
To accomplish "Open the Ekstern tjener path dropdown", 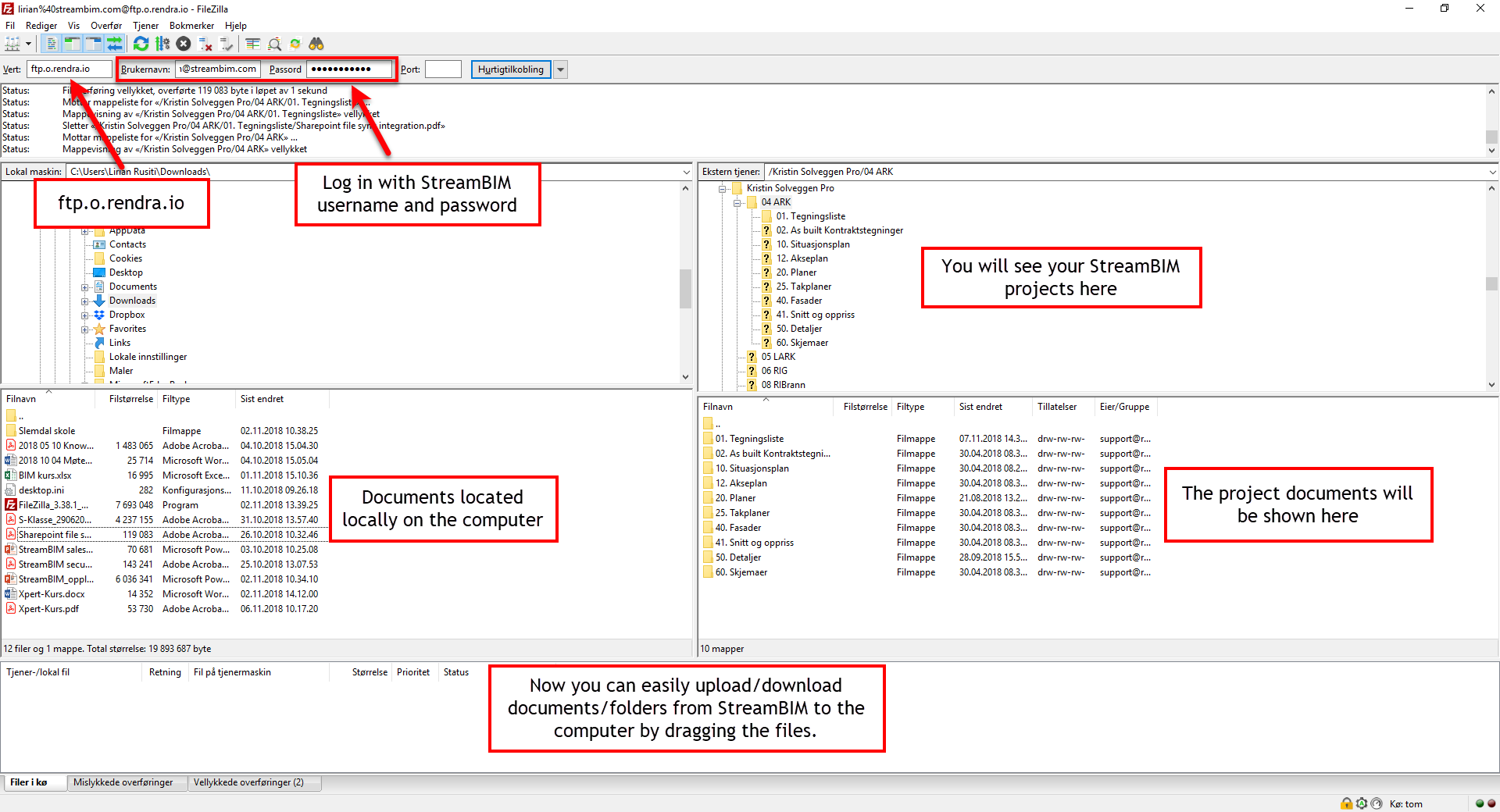I will pyautogui.click(x=1492, y=172).
